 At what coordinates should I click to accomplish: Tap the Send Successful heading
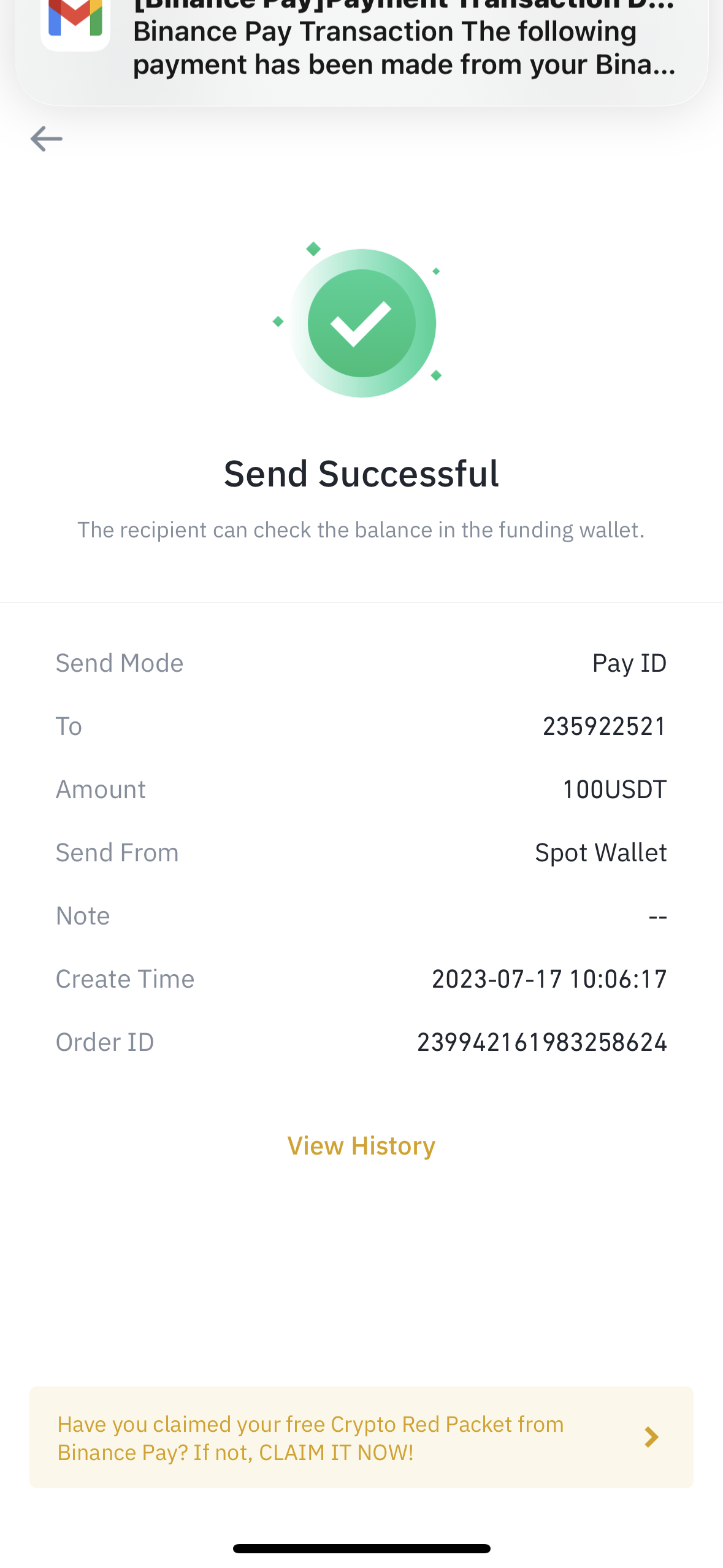tap(361, 474)
